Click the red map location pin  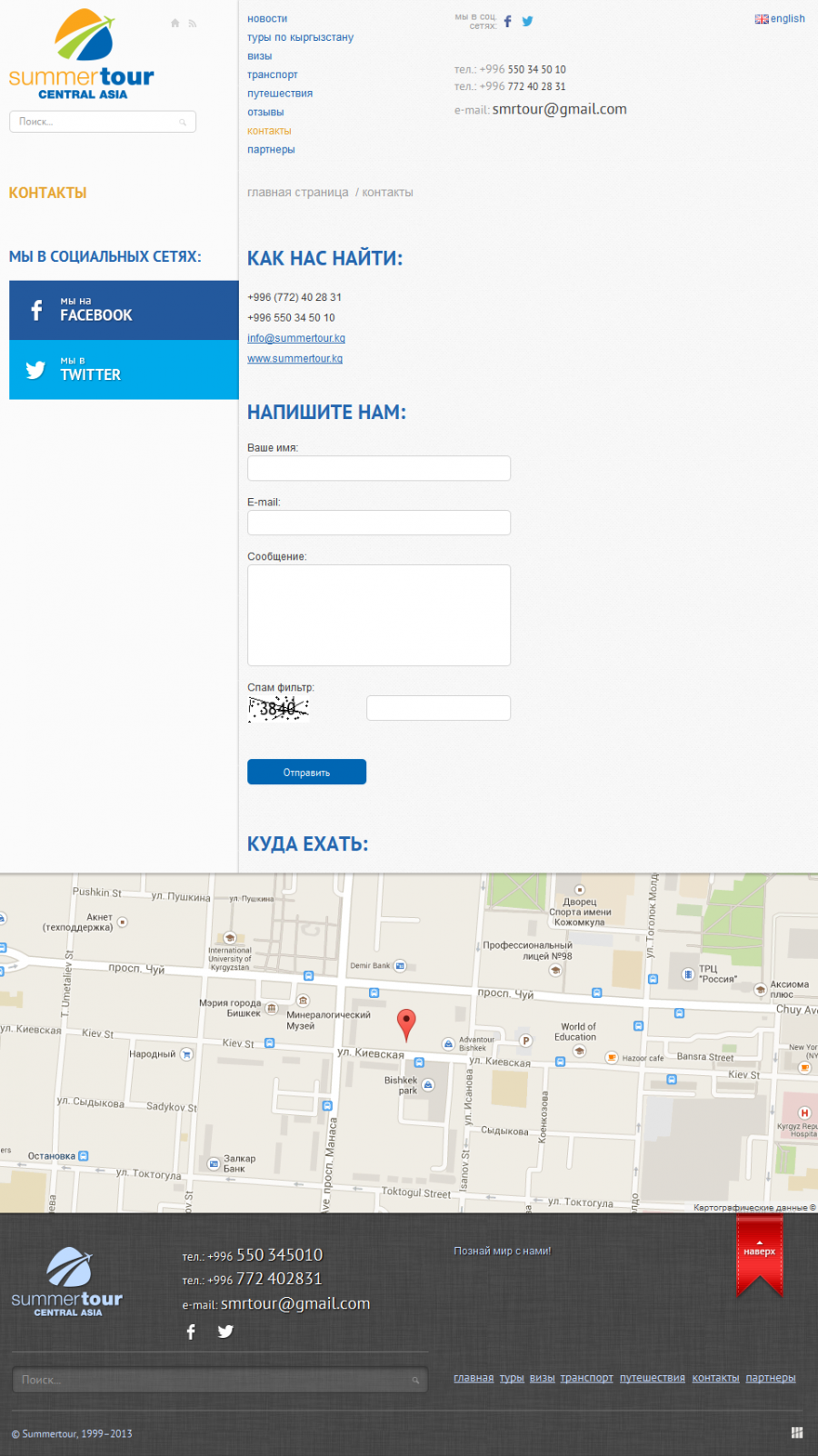(x=407, y=1024)
